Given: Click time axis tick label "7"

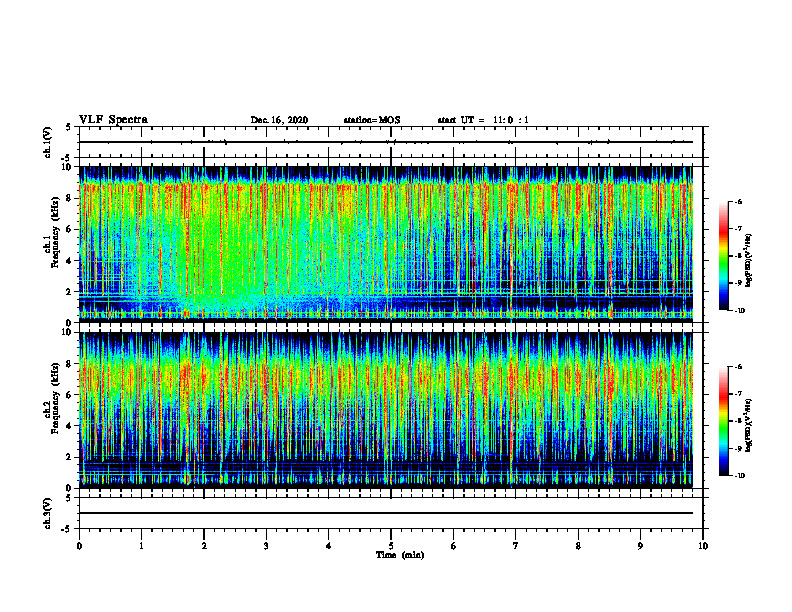Looking at the screenshot, I should [x=516, y=546].
